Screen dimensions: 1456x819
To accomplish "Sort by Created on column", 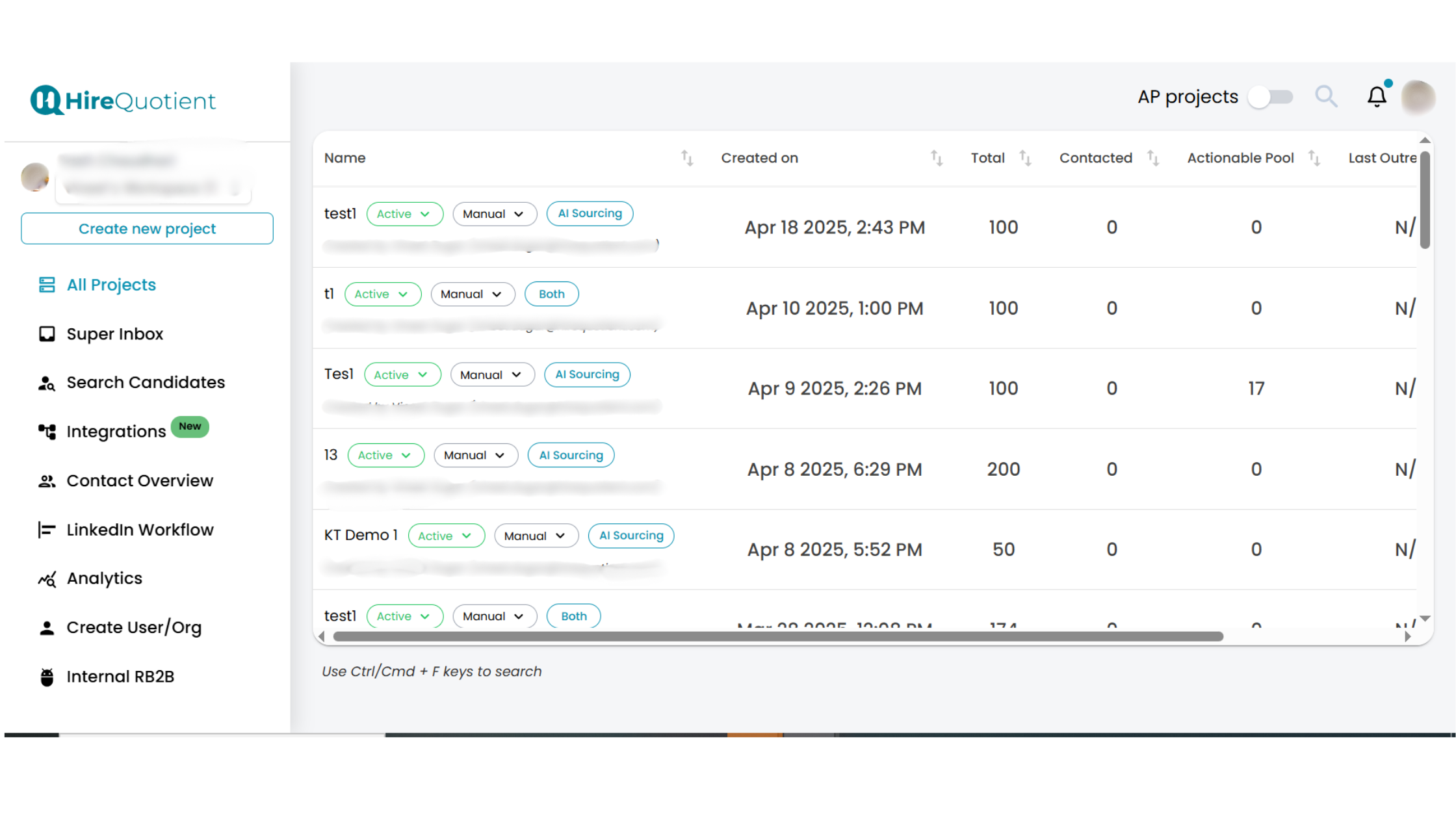I will [937, 158].
